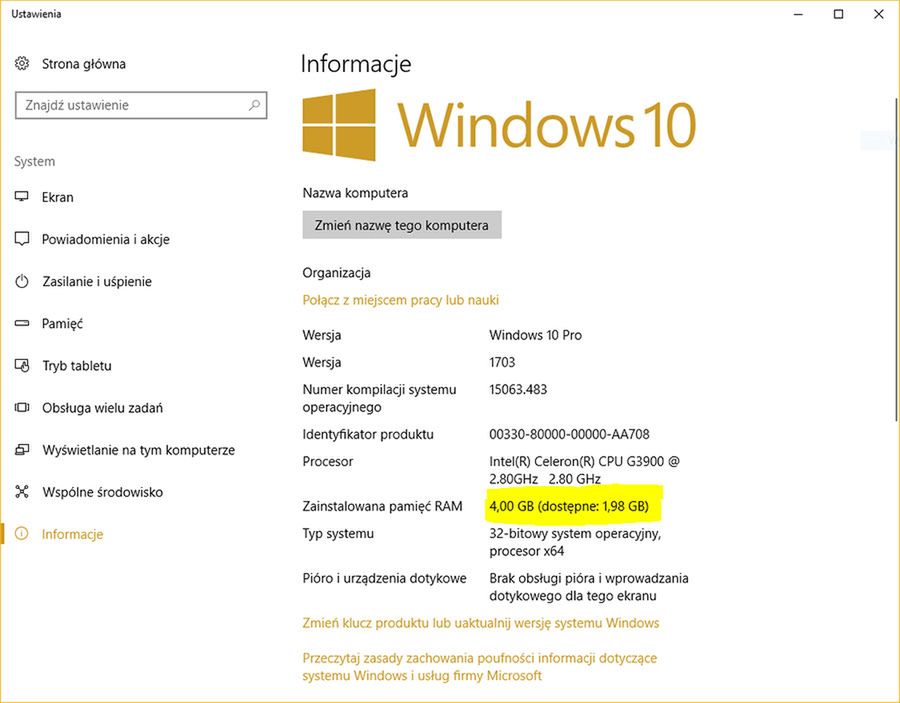Viewport: 900px width, 703px height.
Task: Click the vertical scrollbar on right edge
Action: (x=896, y=258)
